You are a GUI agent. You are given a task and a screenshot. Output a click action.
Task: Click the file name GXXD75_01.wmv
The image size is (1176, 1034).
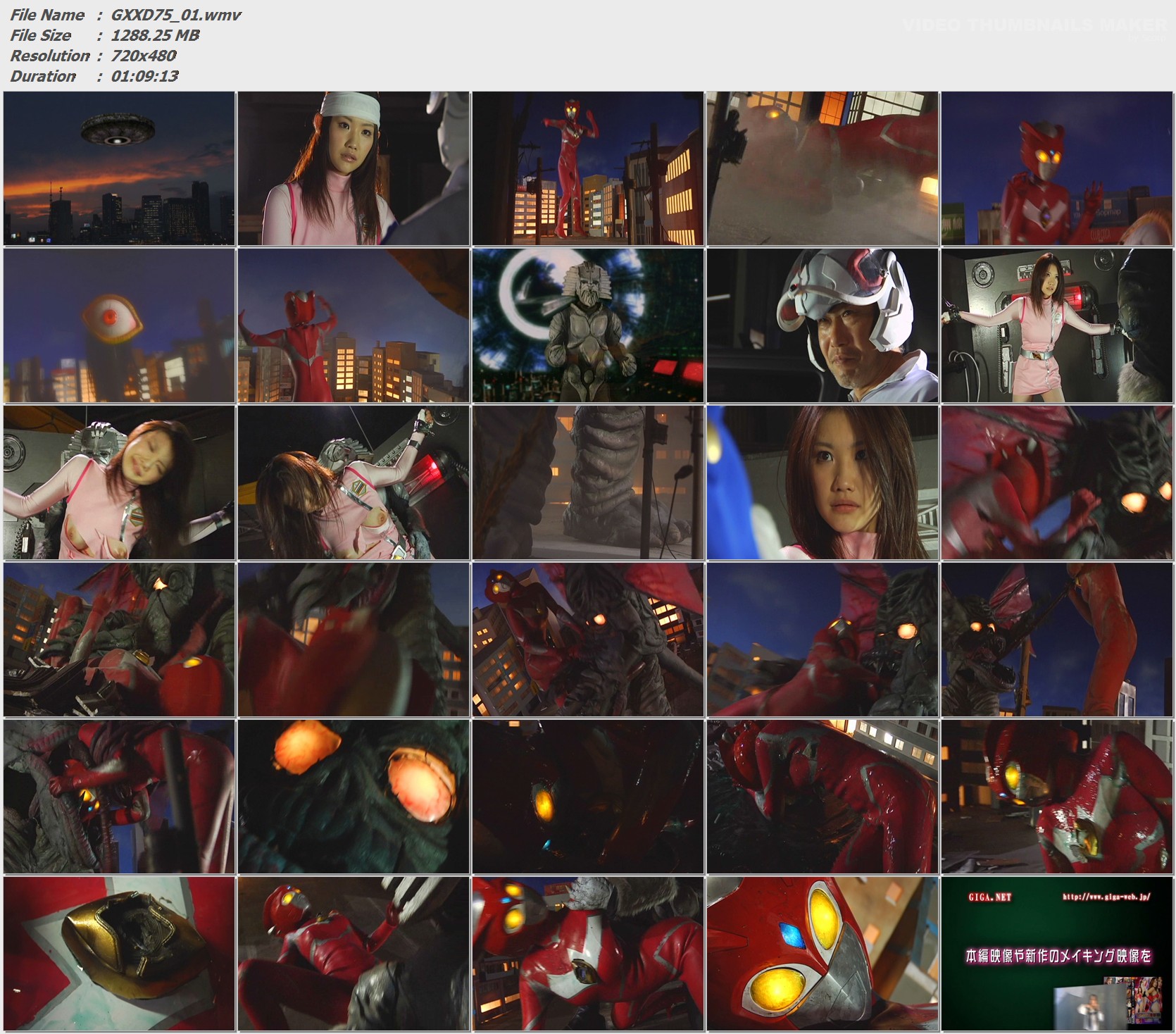point(176,15)
